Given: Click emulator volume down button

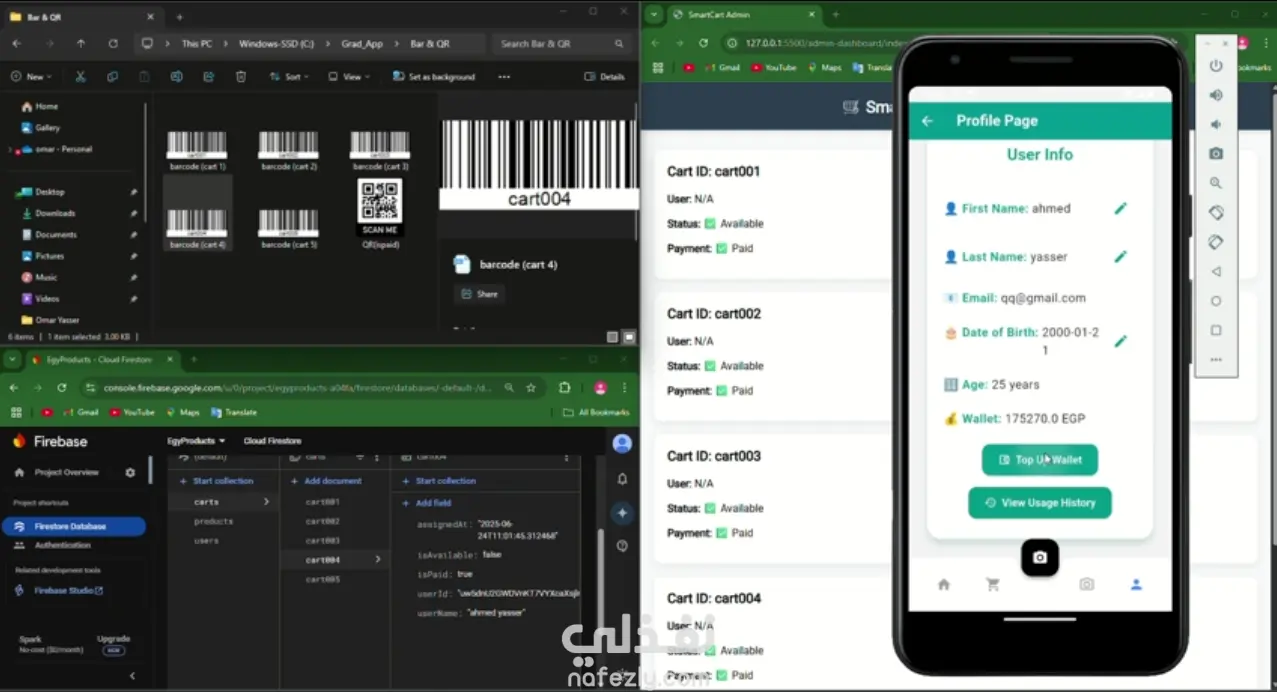Looking at the screenshot, I should tap(1216, 124).
